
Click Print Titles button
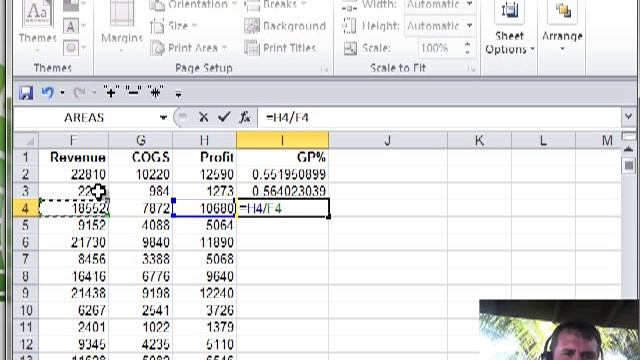point(280,48)
